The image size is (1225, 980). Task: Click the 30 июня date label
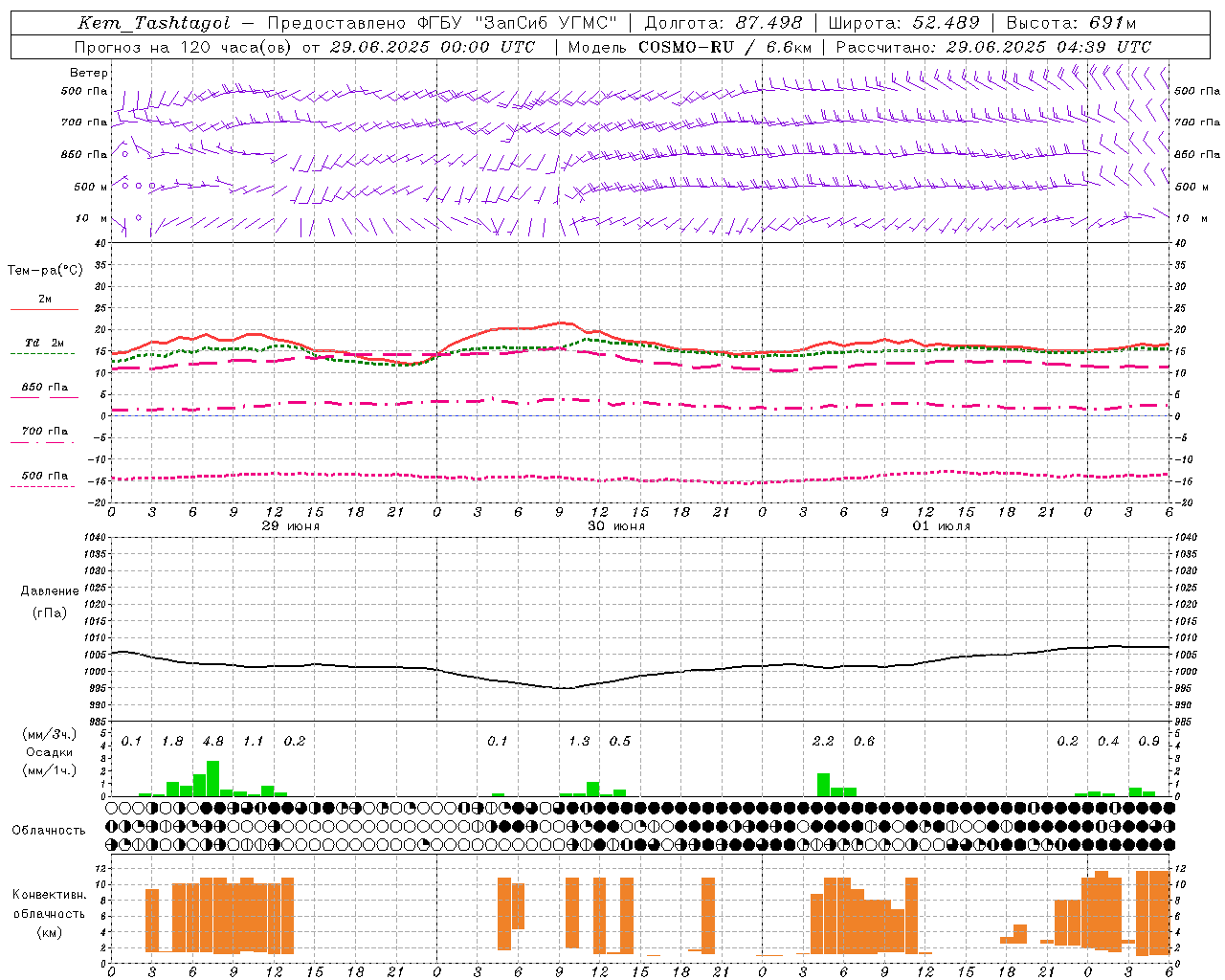pos(616,526)
